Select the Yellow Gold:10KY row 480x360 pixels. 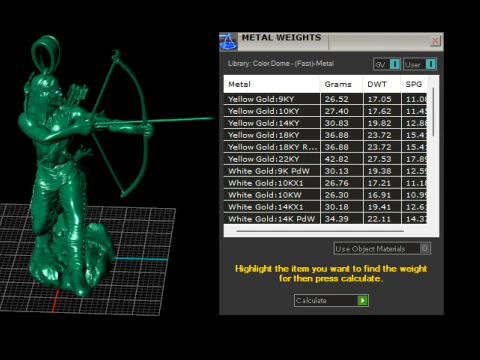[x=325, y=111]
